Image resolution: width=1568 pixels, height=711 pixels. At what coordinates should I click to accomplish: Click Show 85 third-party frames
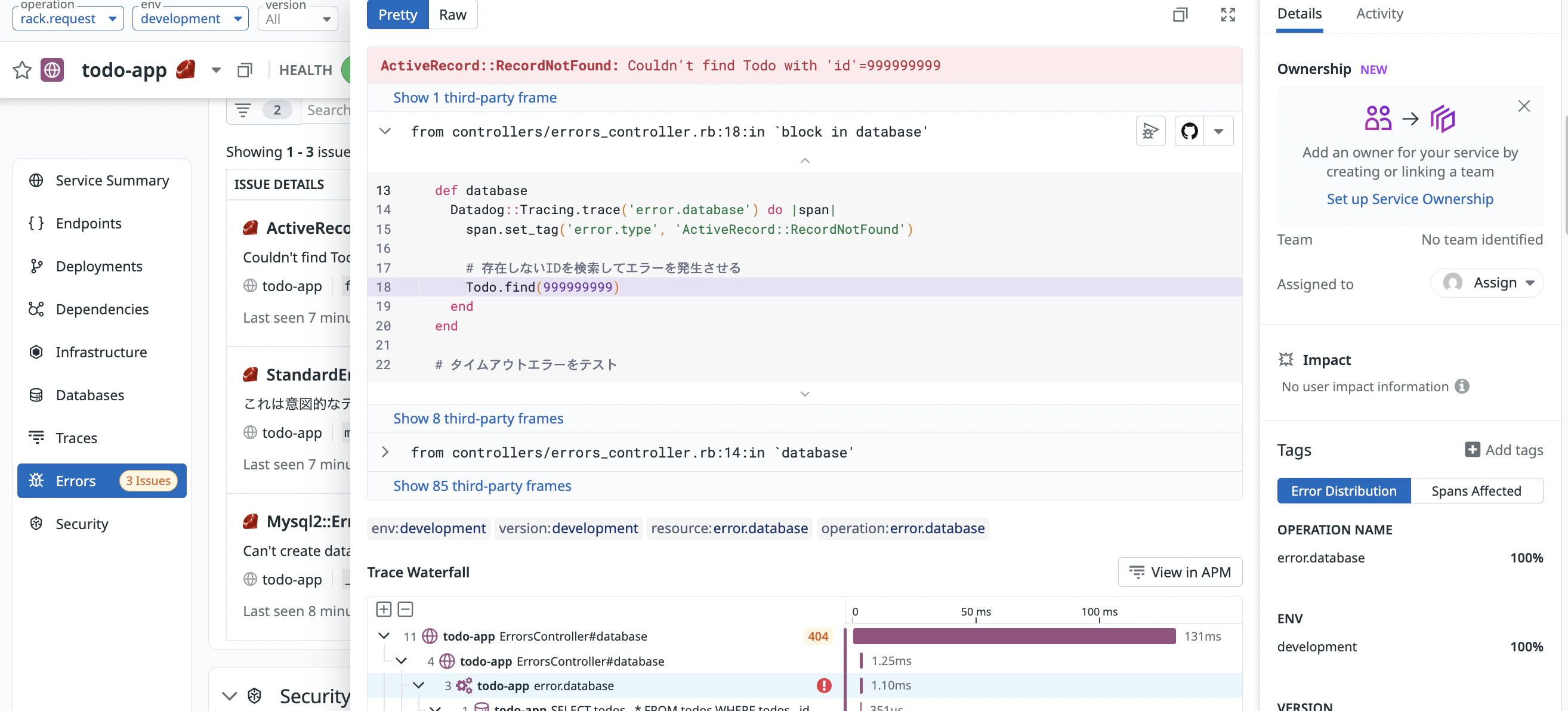coord(482,486)
